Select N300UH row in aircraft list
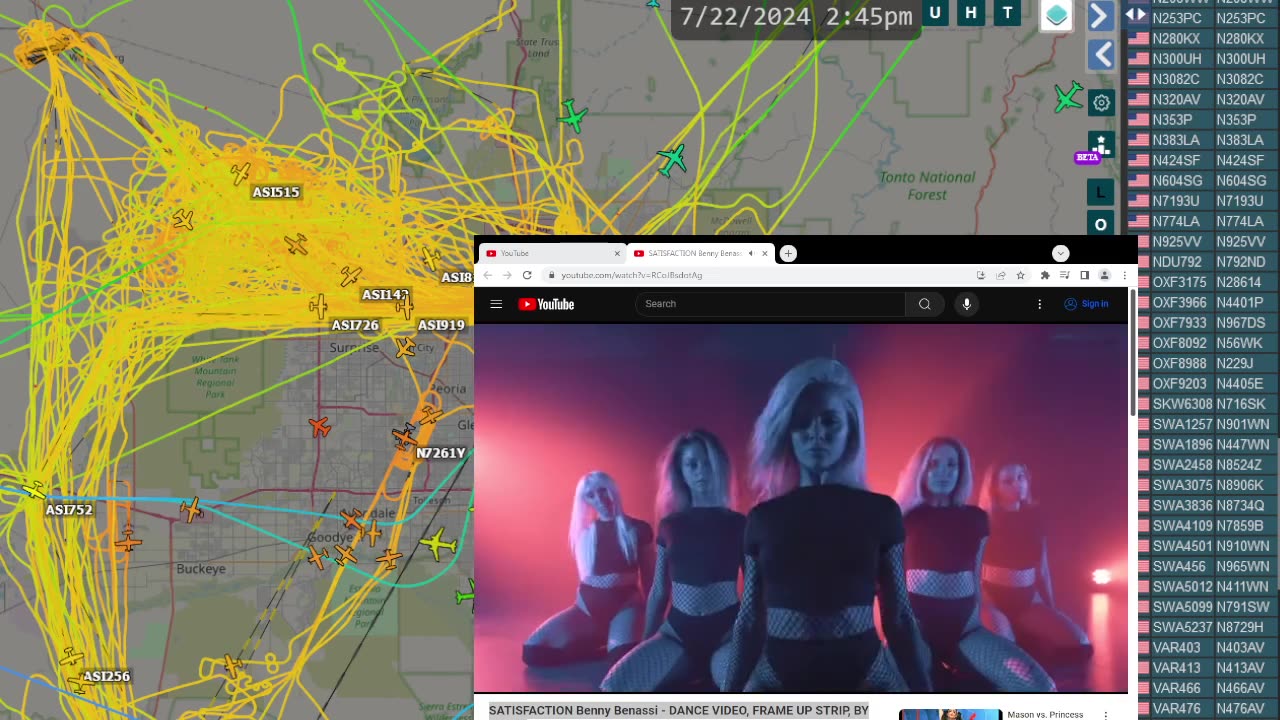The height and width of the screenshot is (720, 1280). [x=1203, y=59]
